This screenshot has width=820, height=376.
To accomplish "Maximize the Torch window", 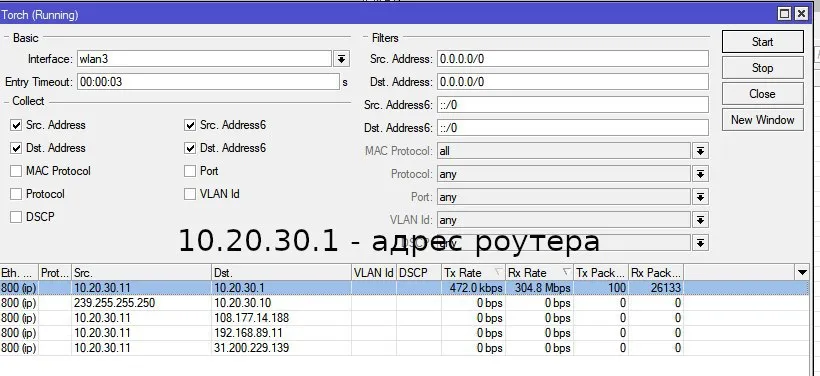I will [784, 14].
